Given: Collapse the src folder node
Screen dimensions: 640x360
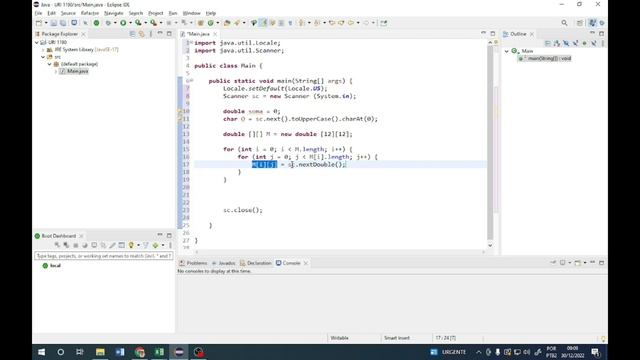Looking at the screenshot, I should pyautogui.click(x=43, y=57).
